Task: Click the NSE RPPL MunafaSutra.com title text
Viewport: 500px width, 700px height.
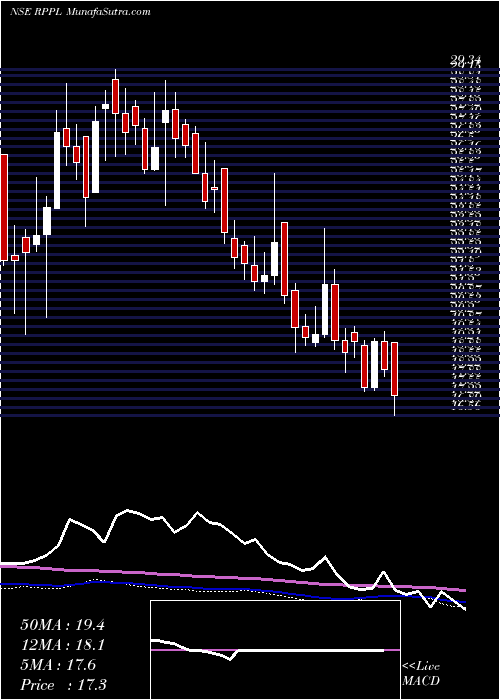Action: (x=80, y=12)
